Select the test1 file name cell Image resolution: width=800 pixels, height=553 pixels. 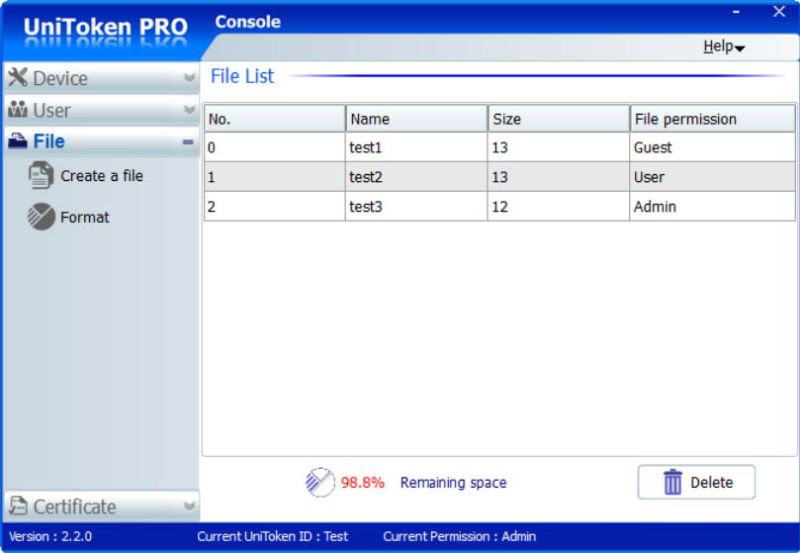tap(416, 147)
